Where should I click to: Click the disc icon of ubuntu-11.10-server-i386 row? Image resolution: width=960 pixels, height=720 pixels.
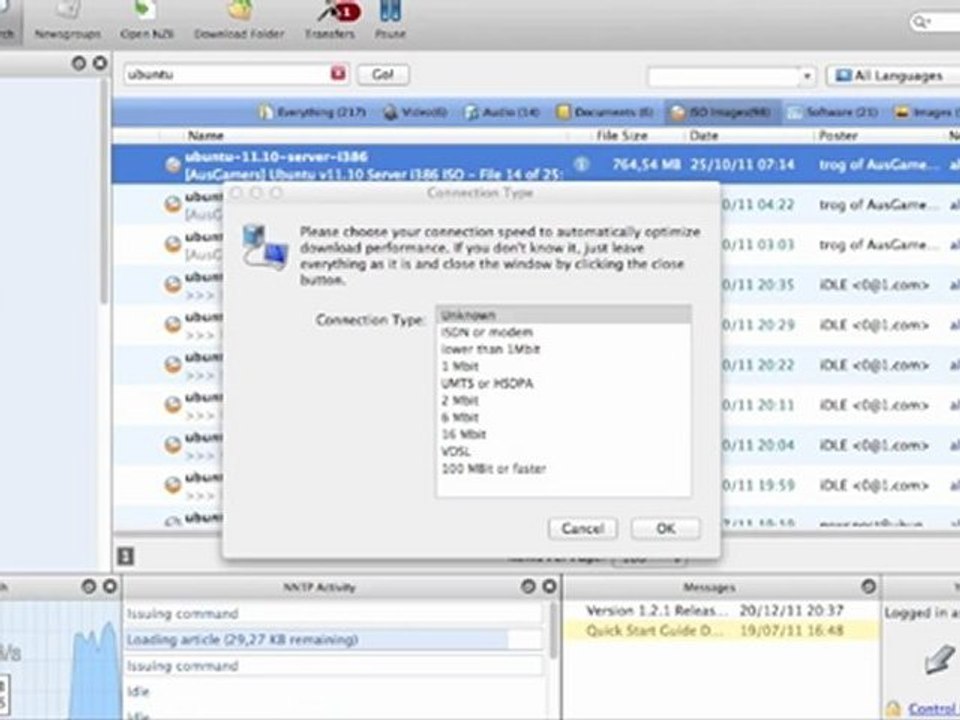tap(173, 164)
